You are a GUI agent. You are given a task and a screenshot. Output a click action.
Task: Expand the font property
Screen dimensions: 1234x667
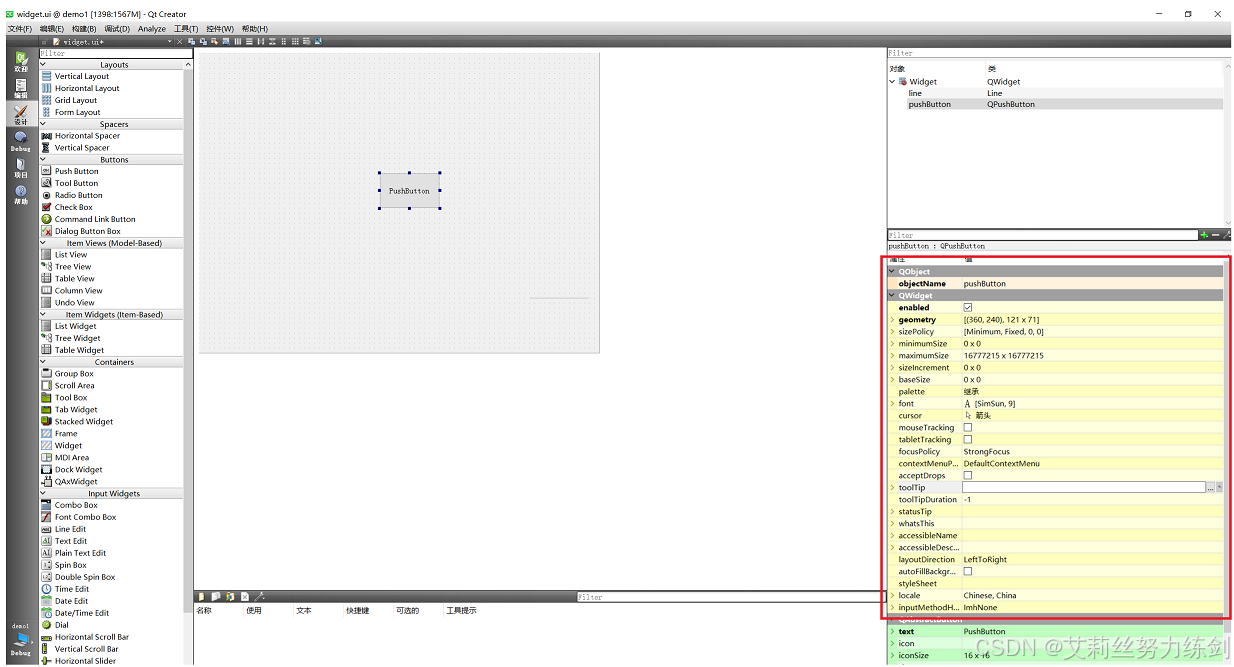pyautogui.click(x=892, y=404)
